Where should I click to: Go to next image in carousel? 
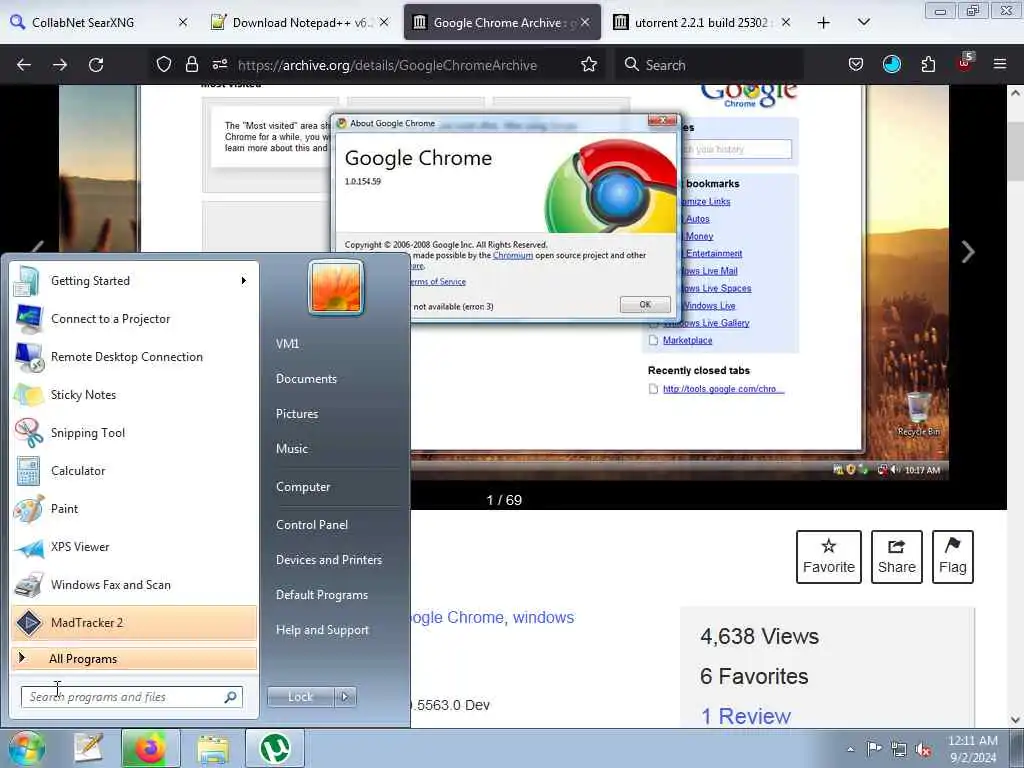[x=968, y=252]
